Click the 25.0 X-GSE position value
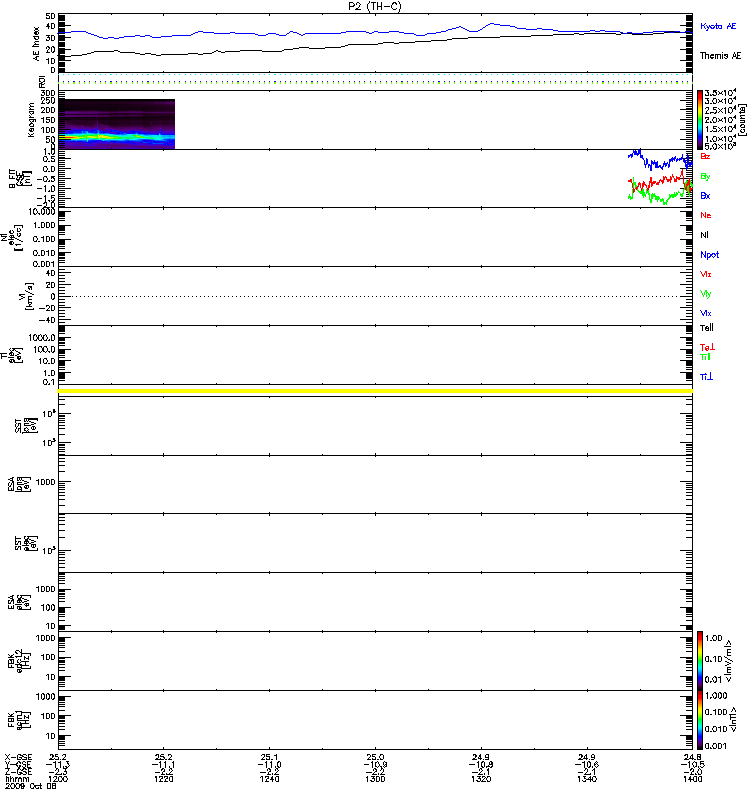The height and width of the screenshot is (800, 750). pos(375,758)
